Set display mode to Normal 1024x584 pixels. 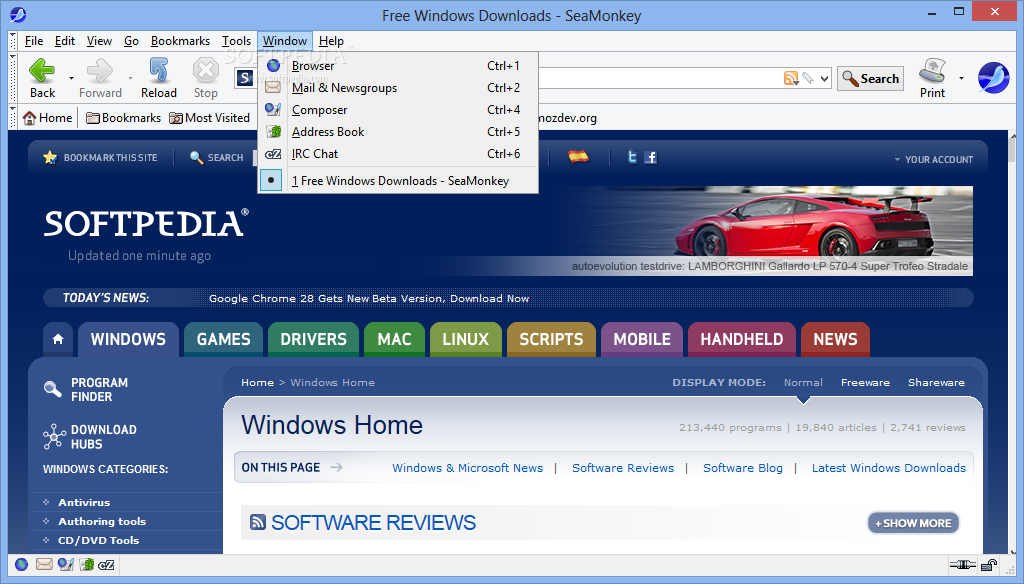click(803, 383)
